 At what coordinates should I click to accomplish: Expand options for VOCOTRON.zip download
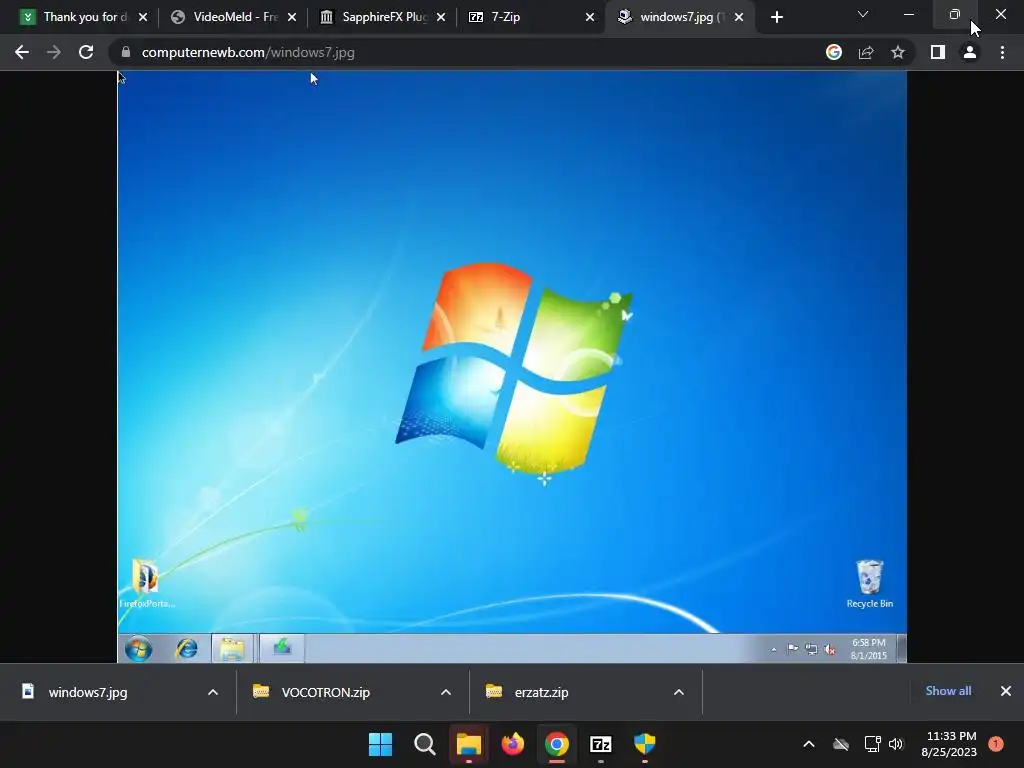pyautogui.click(x=446, y=692)
